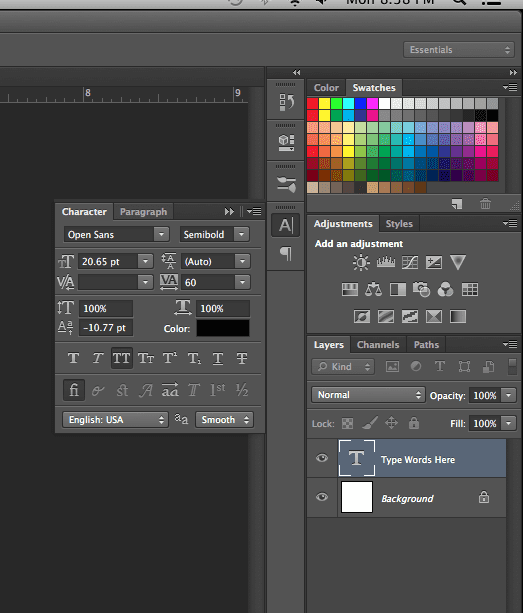Switch to the Paths tab
Image resolution: width=523 pixels, height=613 pixels.
(x=426, y=344)
